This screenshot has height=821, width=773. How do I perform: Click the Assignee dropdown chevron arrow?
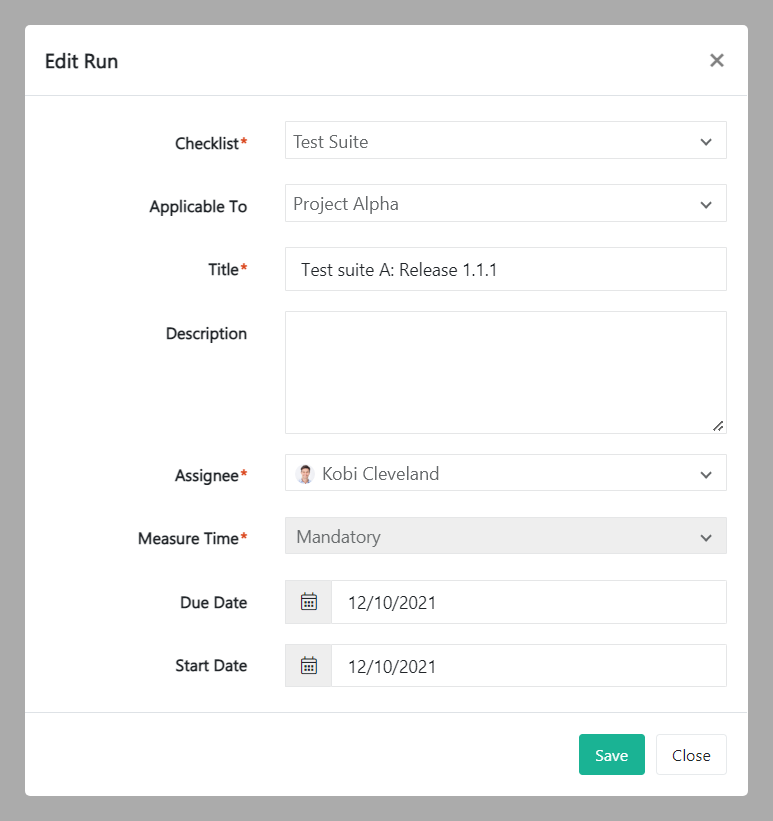706,474
